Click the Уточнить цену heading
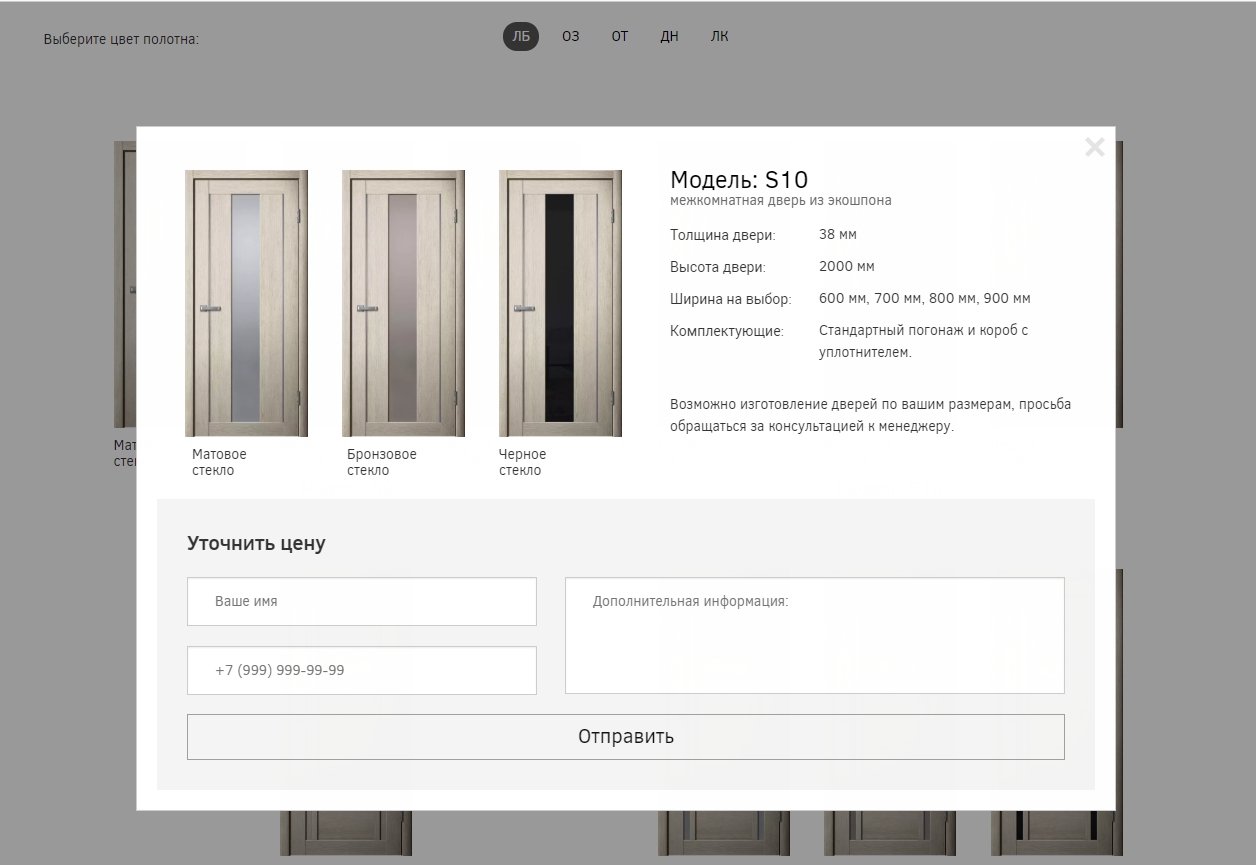1256x865 pixels. 256,544
